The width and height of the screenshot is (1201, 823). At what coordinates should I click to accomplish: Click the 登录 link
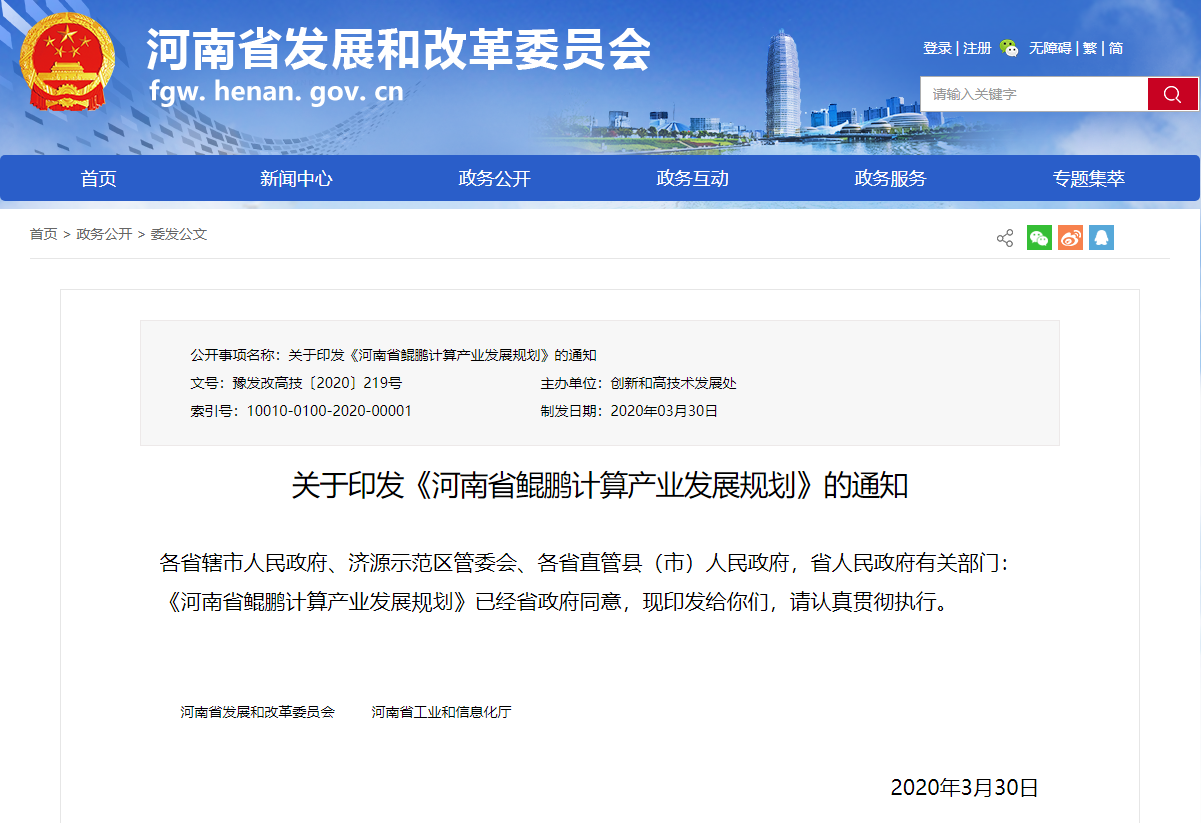pos(937,48)
